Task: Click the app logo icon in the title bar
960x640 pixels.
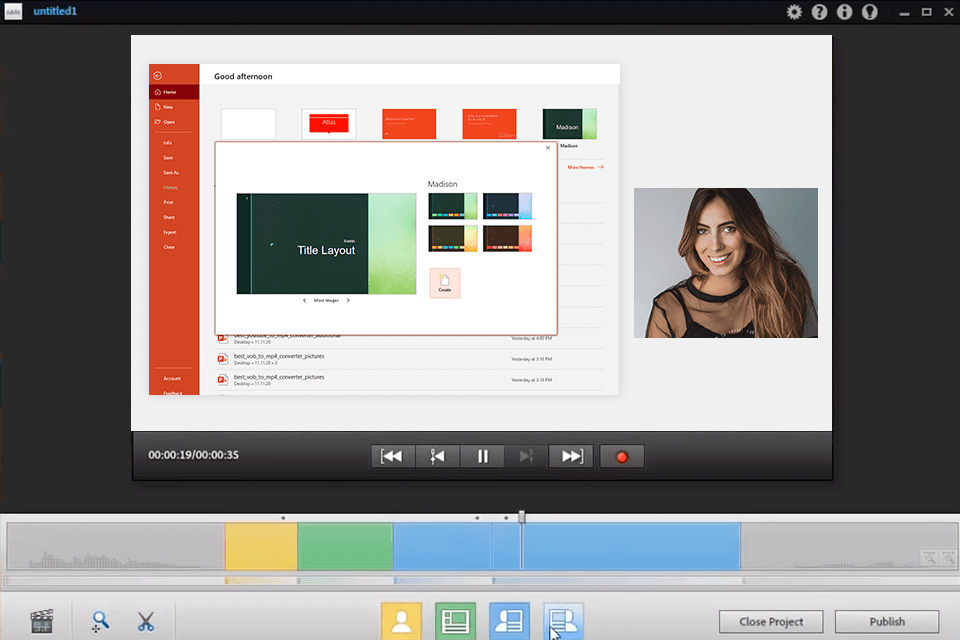Action: [13, 12]
